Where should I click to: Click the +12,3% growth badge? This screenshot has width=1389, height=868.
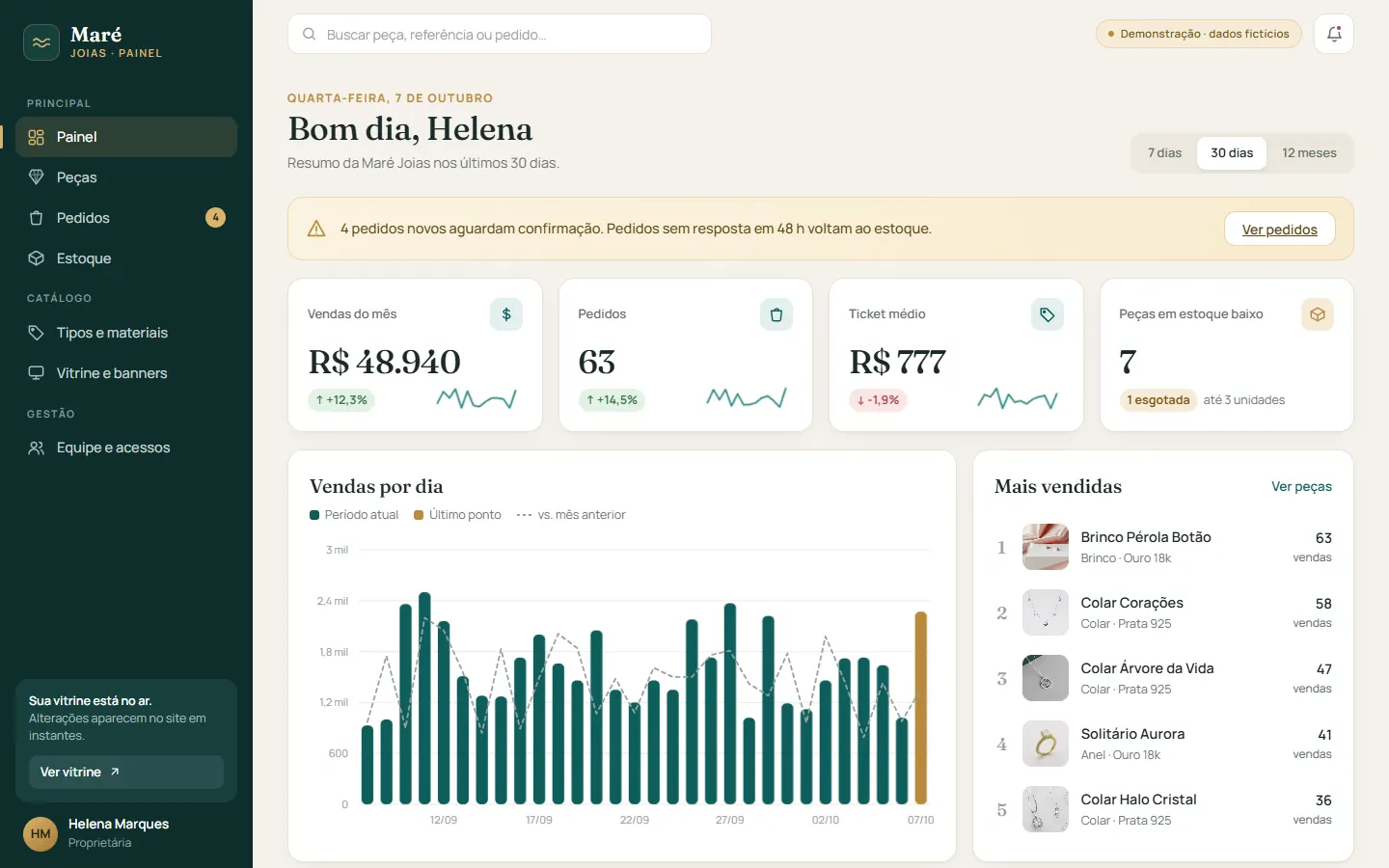(341, 400)
